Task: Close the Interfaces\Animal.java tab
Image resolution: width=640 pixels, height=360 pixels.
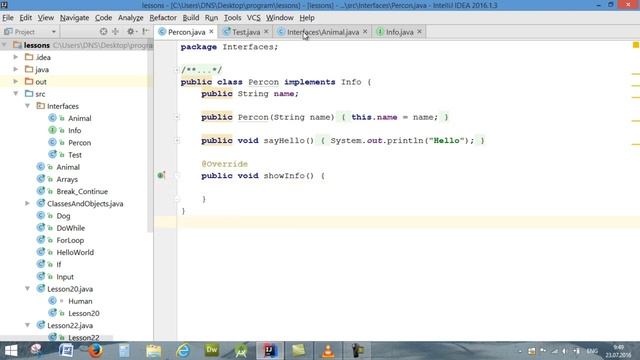Action: point(365,31)
